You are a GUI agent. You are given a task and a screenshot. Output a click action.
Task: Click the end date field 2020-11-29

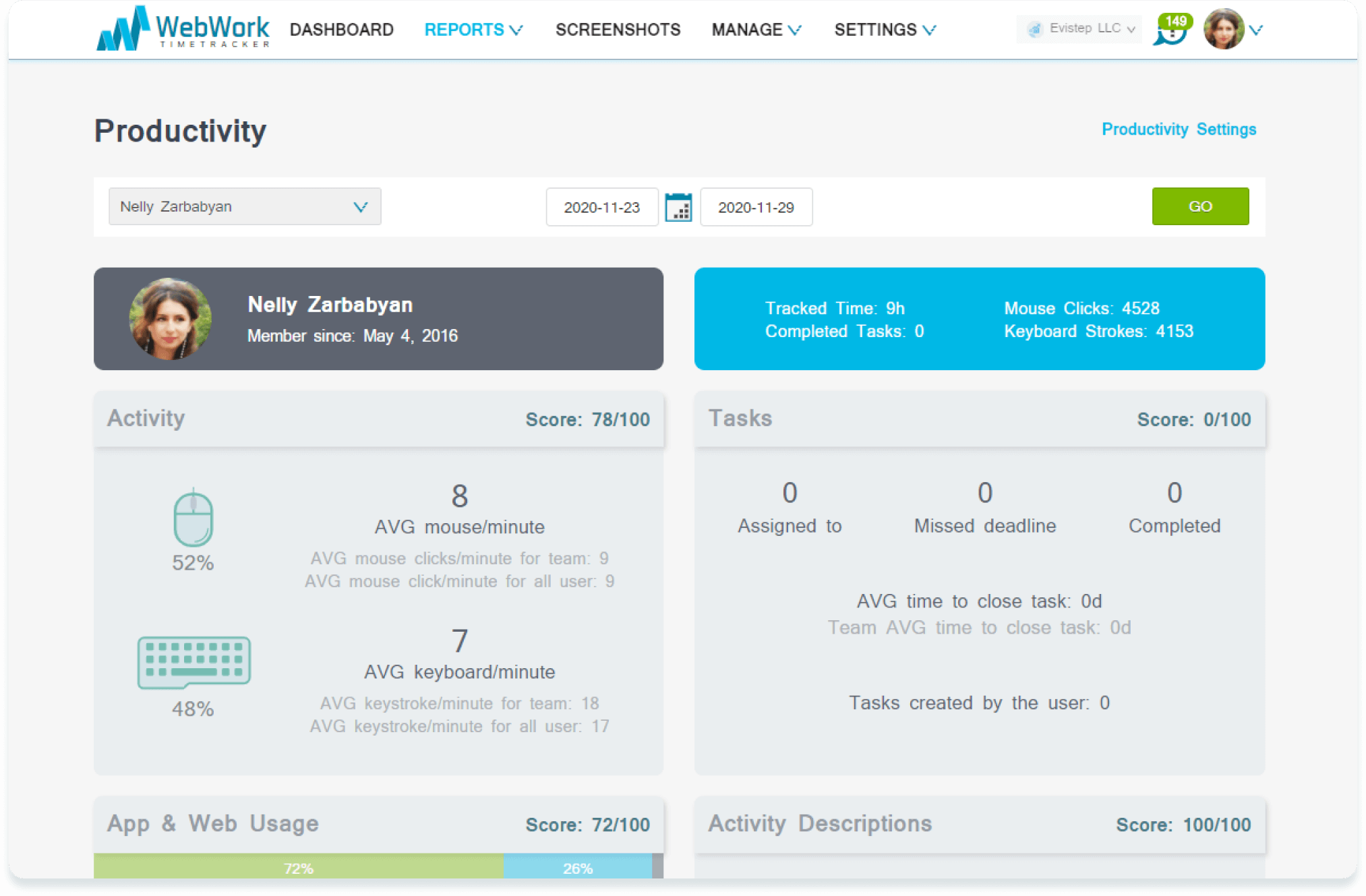(756, 207)
